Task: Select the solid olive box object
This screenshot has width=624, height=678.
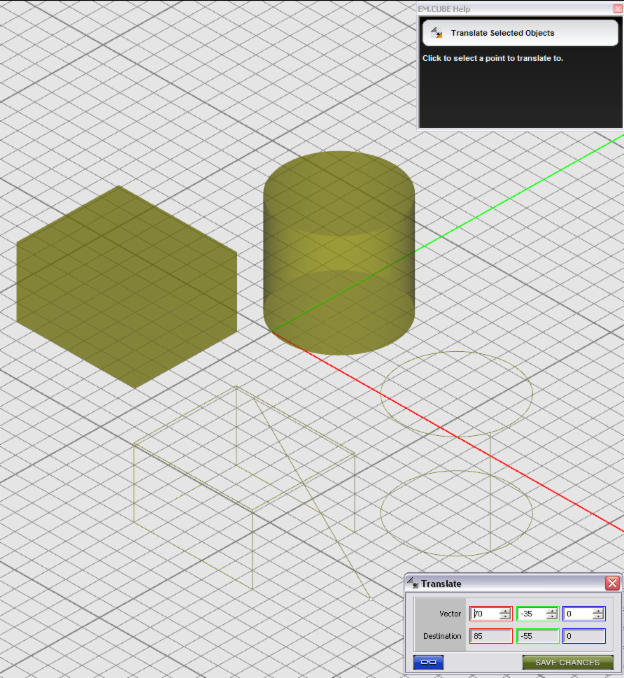Action: pyautogui.click(x=125, y=285)
